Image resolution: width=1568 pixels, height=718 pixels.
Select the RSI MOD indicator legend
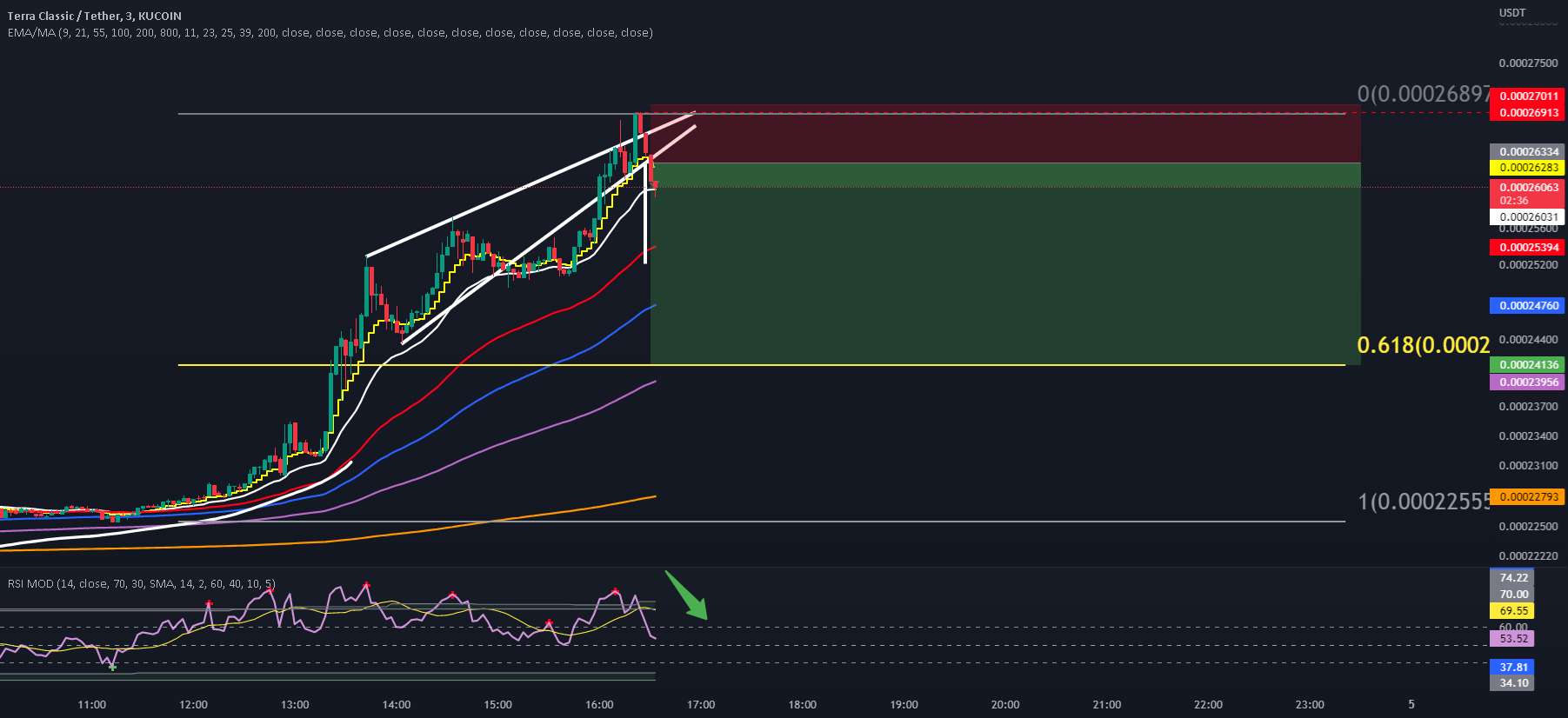coord(142,583)
